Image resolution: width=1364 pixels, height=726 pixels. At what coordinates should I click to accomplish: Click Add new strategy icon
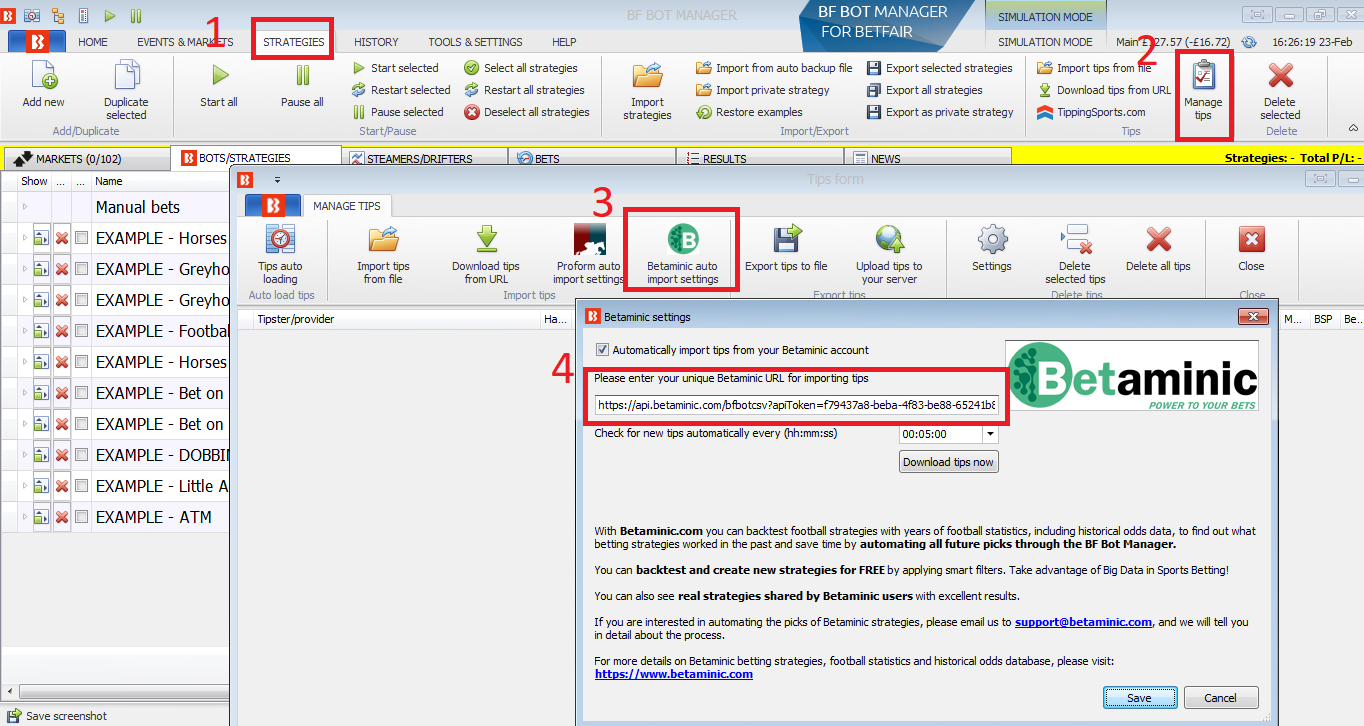[x=43, y=77]
